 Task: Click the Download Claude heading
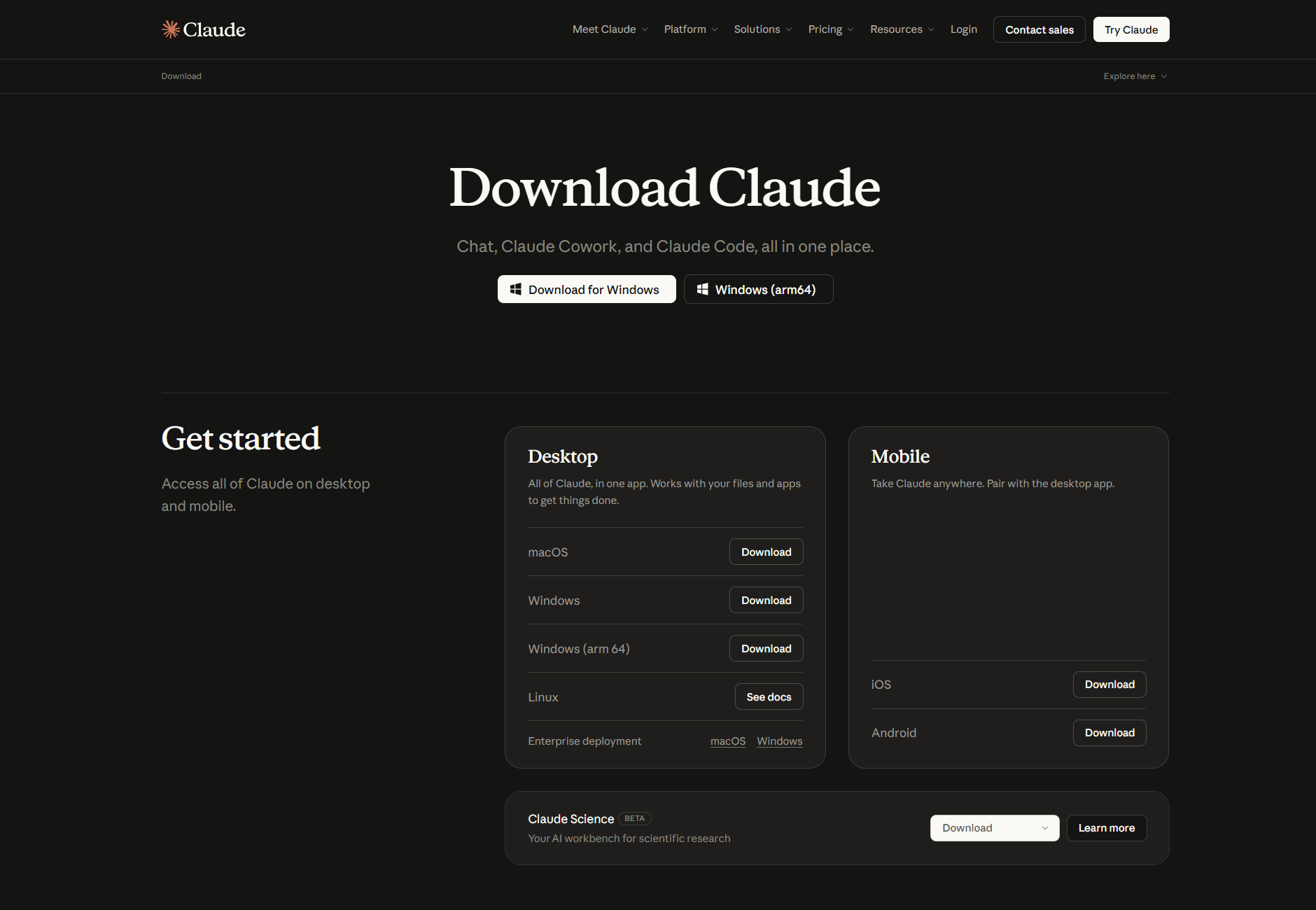(x=664, y=188)
